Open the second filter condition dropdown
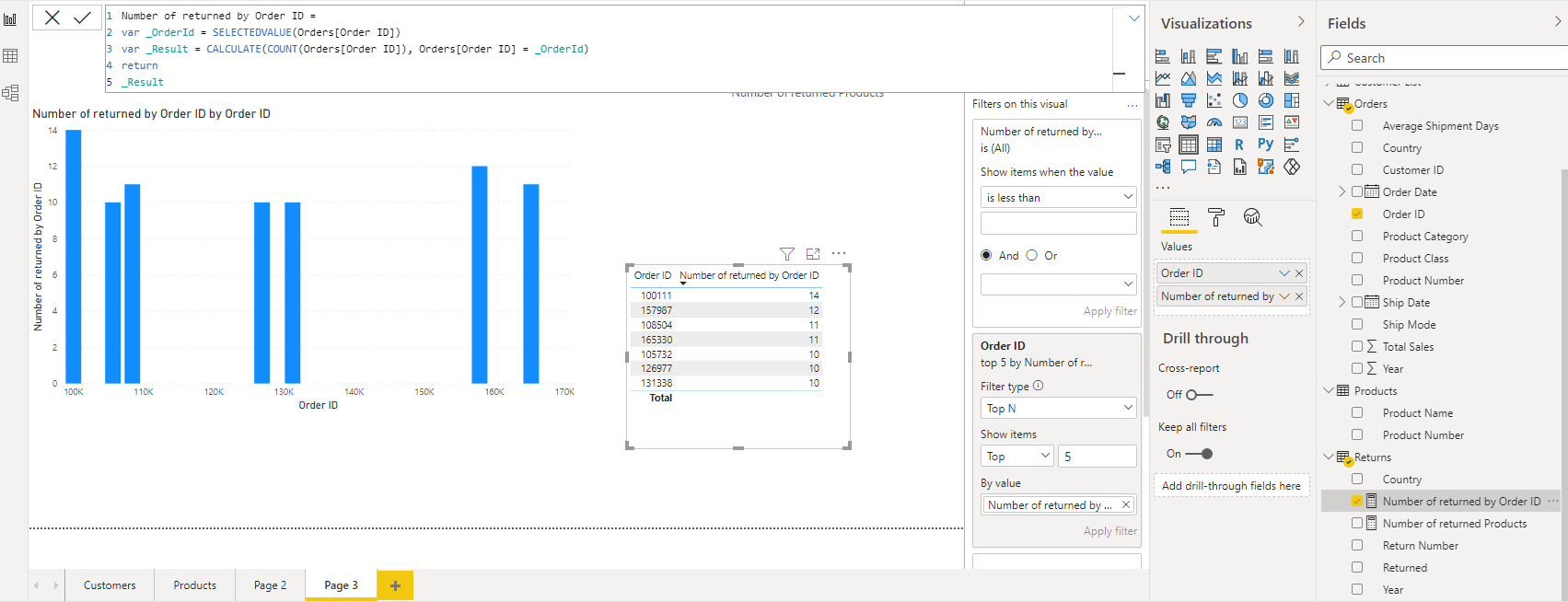This screenshot has width=1568, height=602. coord(1059,284)
